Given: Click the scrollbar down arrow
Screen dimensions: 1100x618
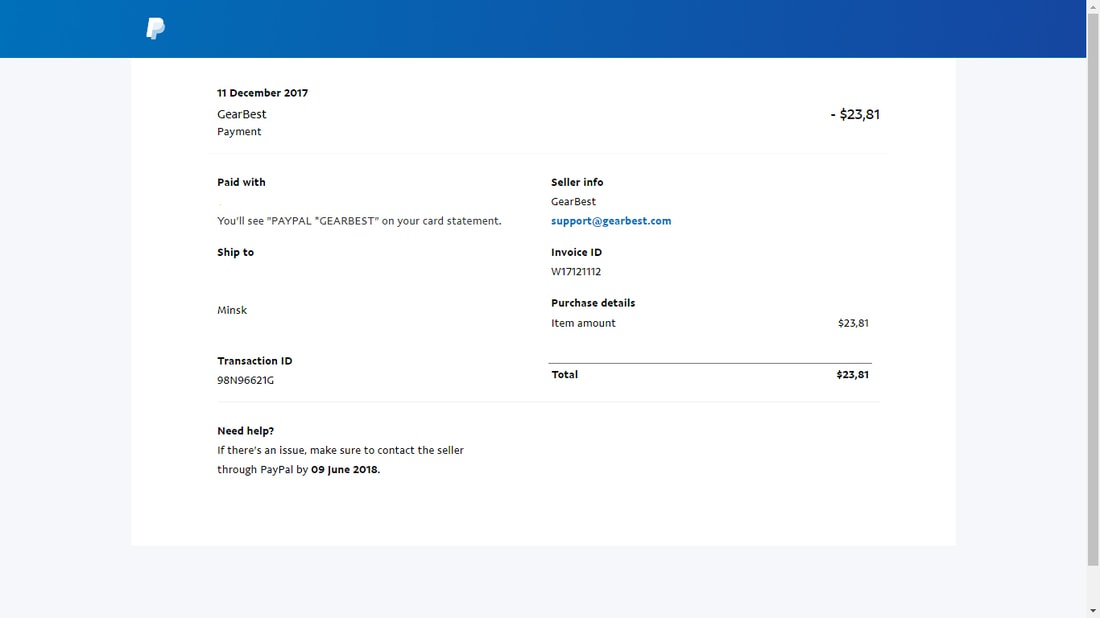Looking at the screenshot, I should click(x=1093, y=612).
